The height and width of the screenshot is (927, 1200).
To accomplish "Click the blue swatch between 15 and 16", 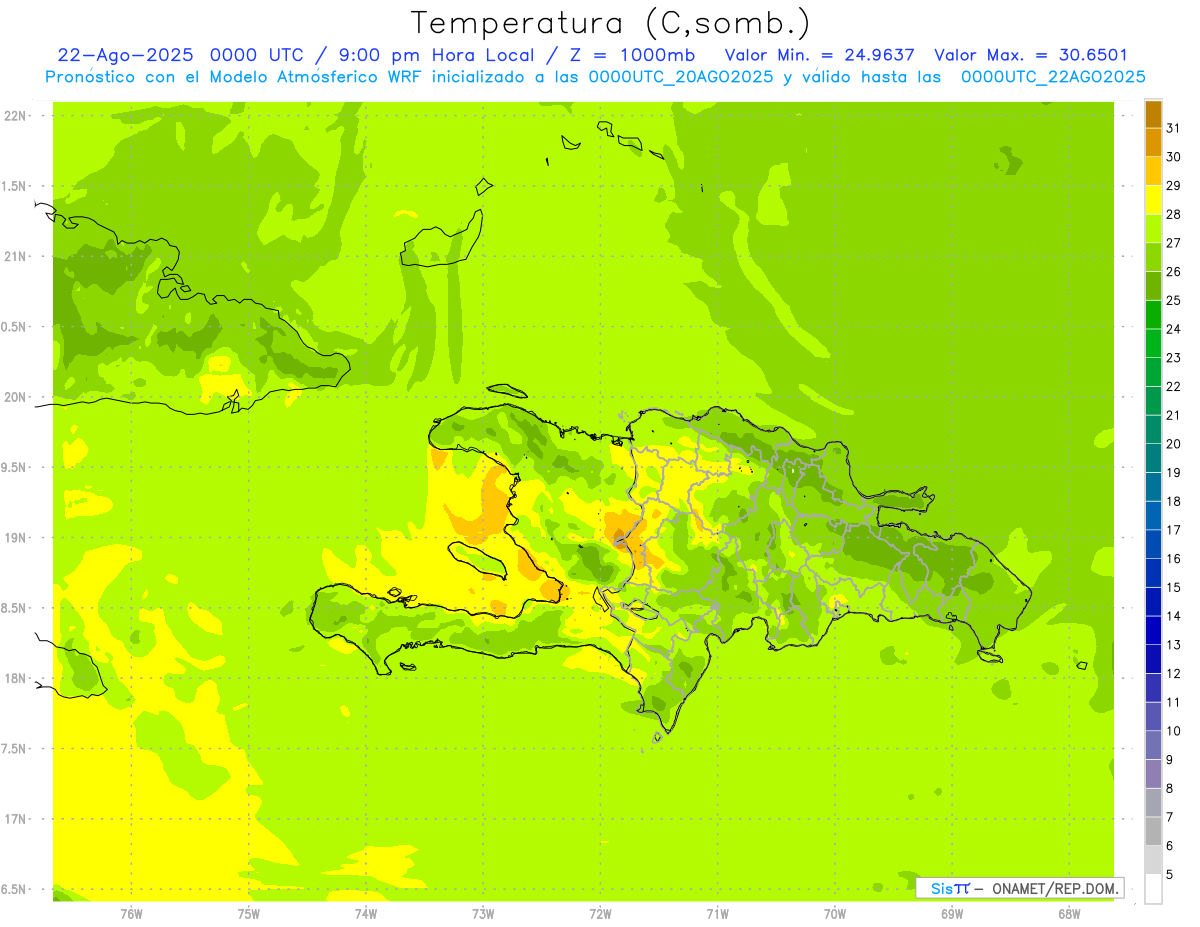I will point(1153,573).
